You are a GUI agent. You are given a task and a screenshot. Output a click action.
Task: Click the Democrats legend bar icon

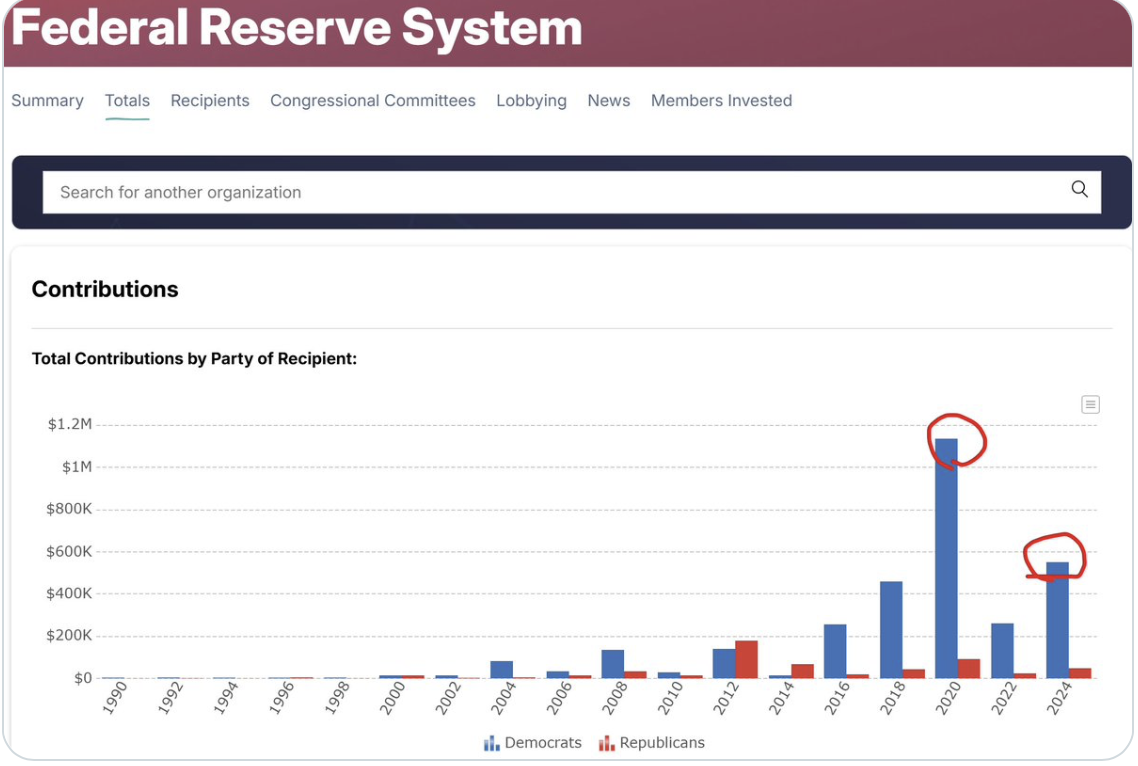click(x=491, y=743)
